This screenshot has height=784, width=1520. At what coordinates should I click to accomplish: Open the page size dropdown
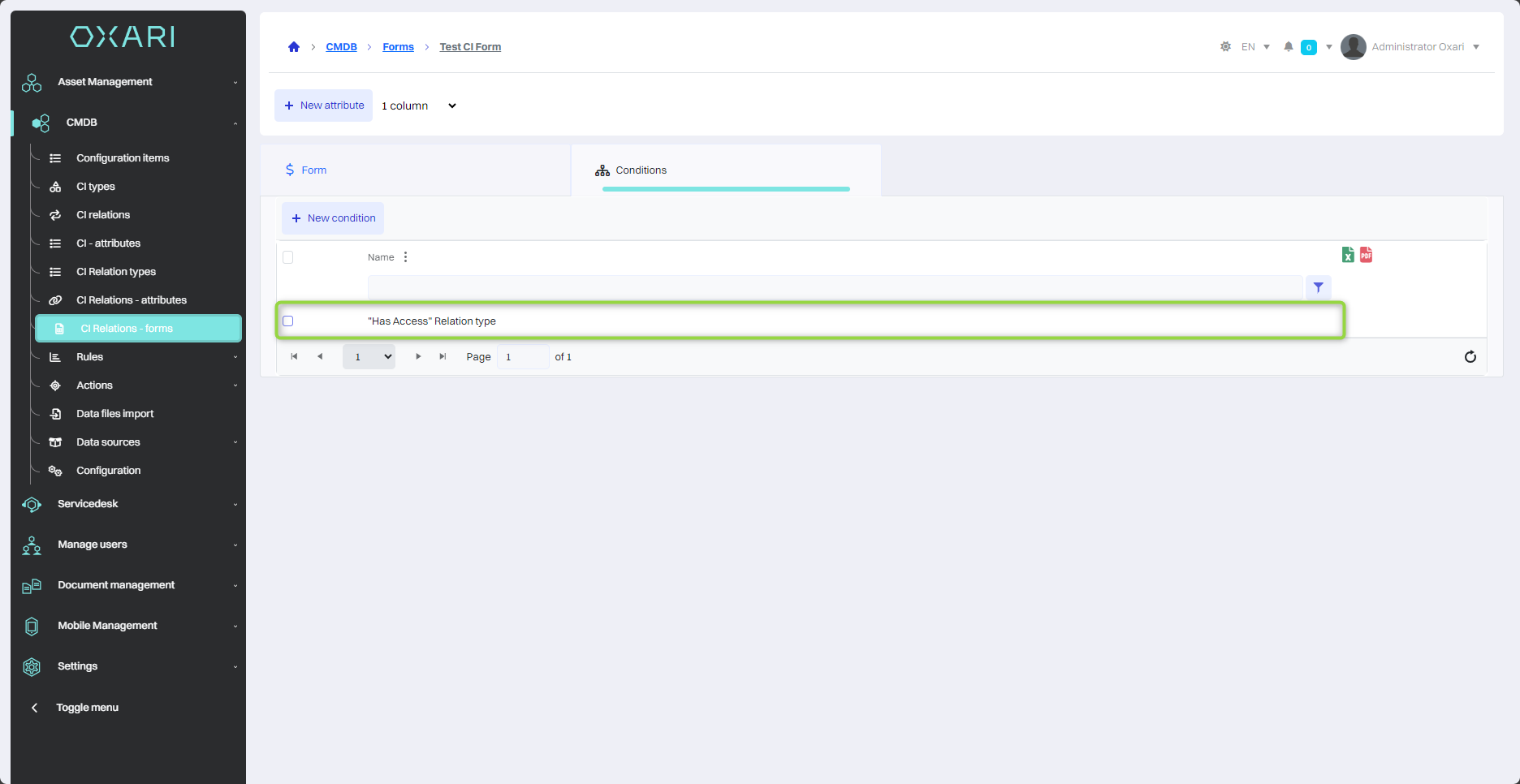pos(369,357)
